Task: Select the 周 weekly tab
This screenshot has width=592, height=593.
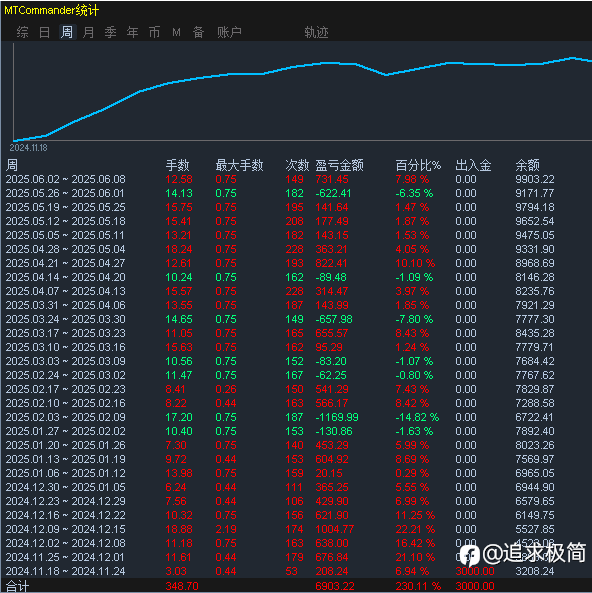Action: click(x=67, y=32)
